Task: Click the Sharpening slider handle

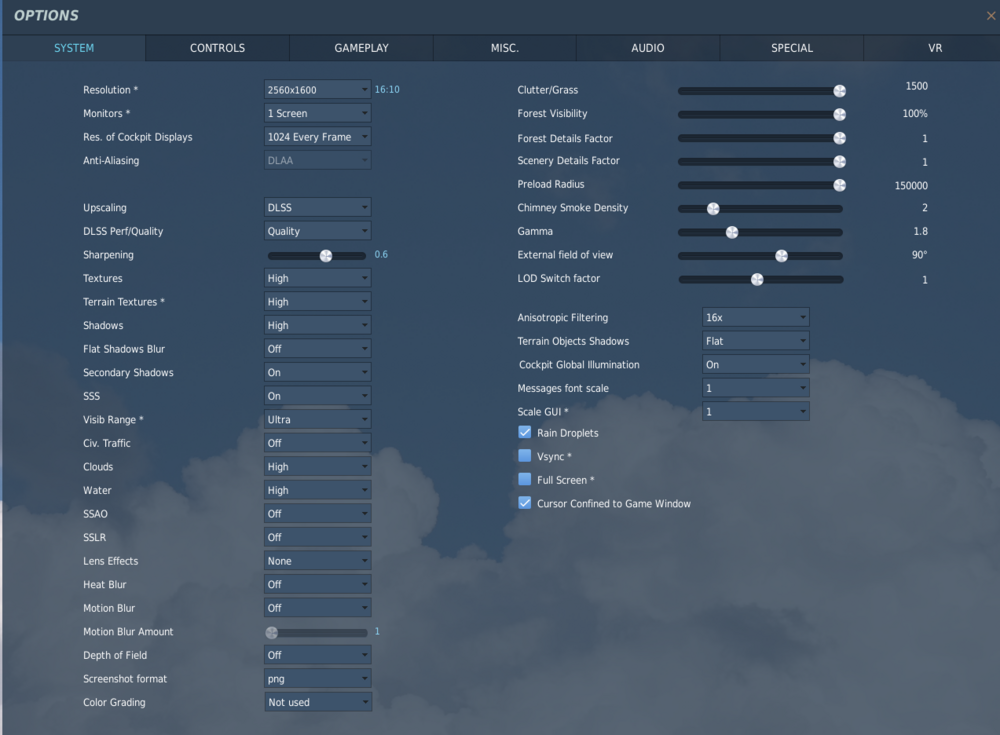Action: tap(325, 255)
